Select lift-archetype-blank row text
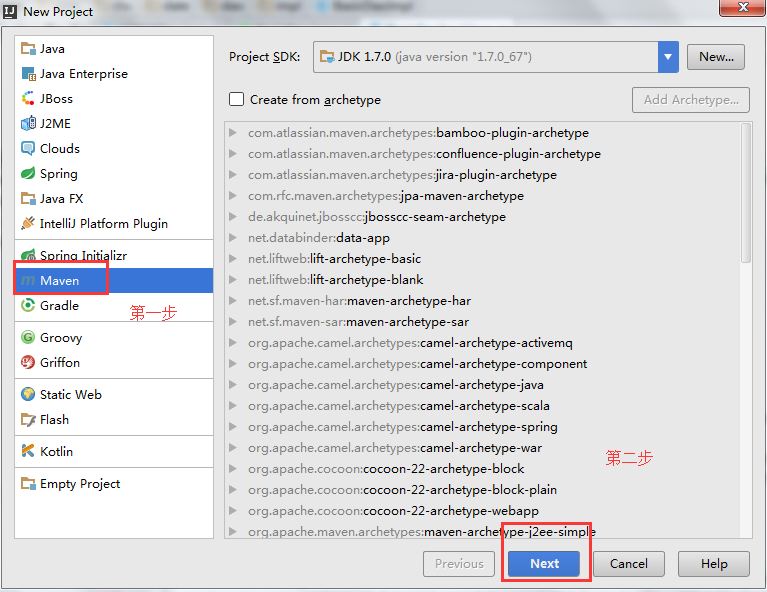Screen dimensions: 767x592 point(336,280)
